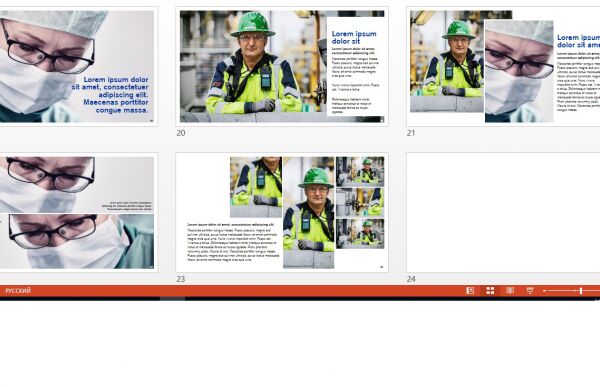Image resolution: width=600 pixels, height=387 pixels.
Task: Select the blank slide 24 thumbnail
Action: [503, 212]
